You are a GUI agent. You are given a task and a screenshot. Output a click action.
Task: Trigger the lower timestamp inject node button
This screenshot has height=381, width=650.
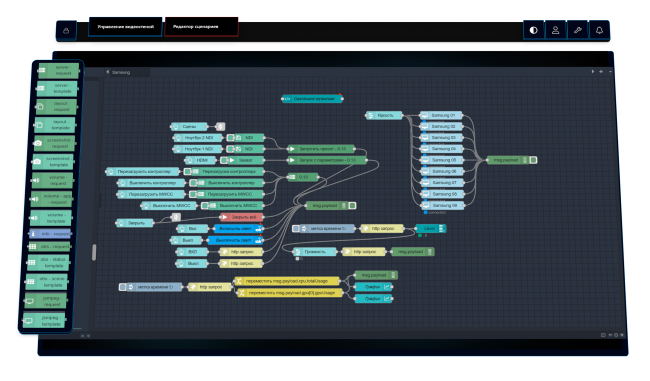pos(123,287)
